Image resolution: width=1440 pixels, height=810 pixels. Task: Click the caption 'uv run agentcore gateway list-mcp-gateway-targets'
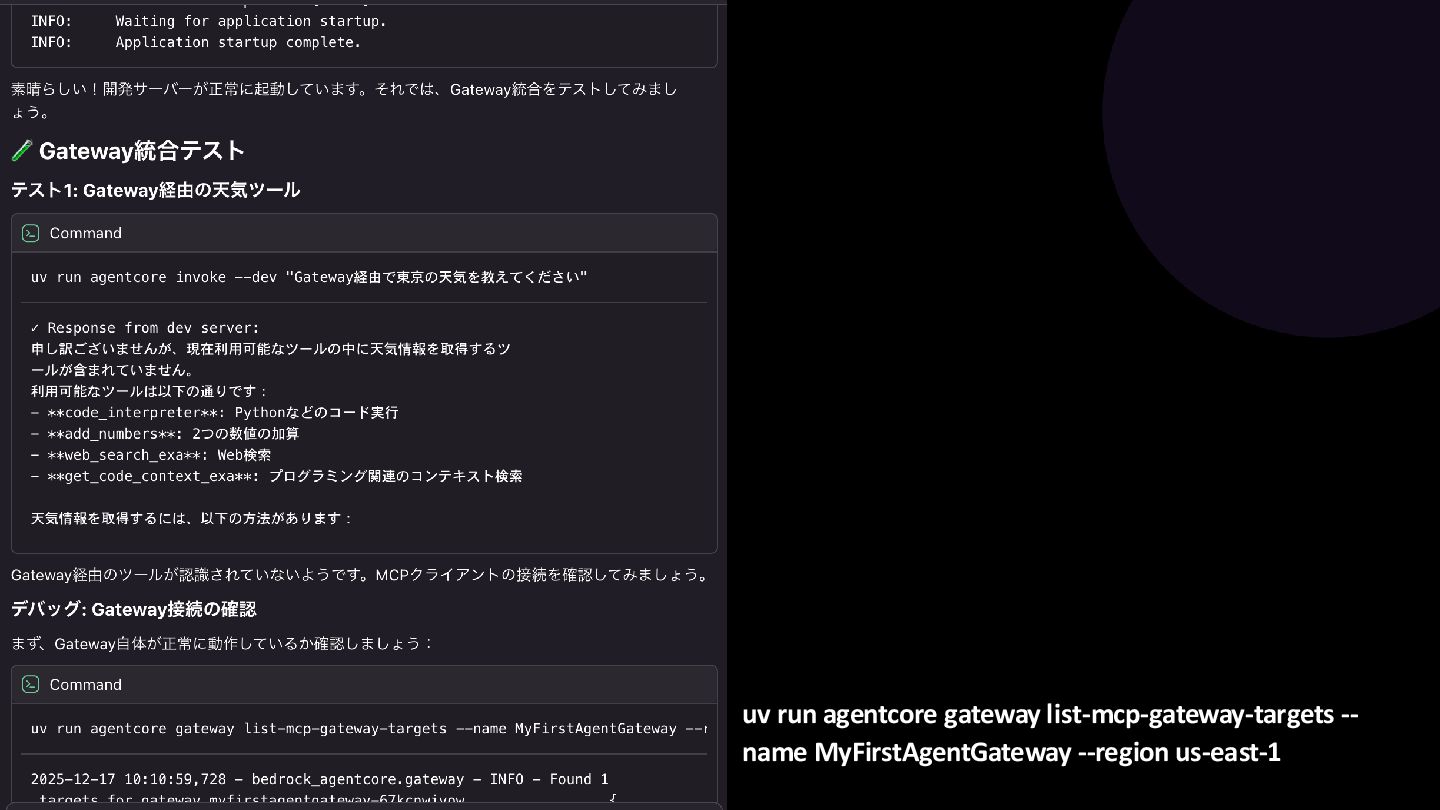[x=1051, y=714]
